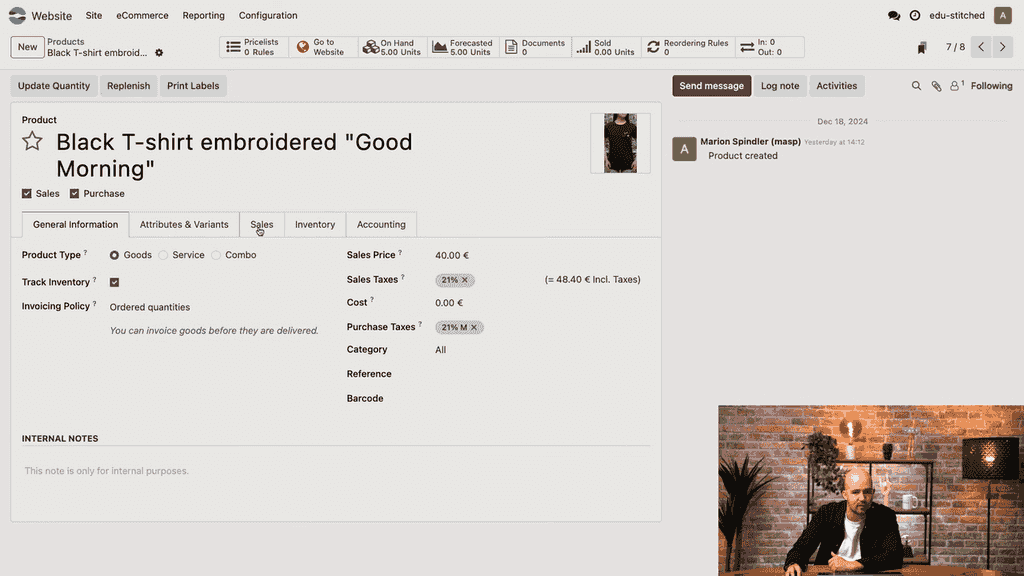Remove the 21% sales tax tag

click(x=465, y=280)
